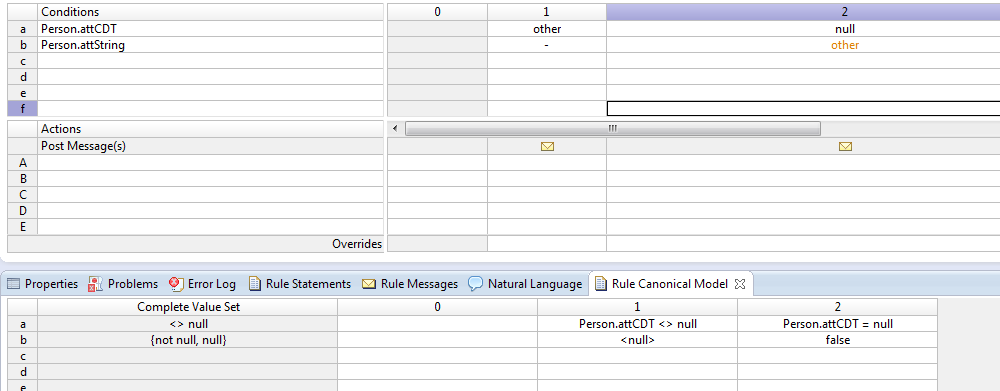Select condition row header c
Screen dimensions: 1000x391
pos(23,61)
